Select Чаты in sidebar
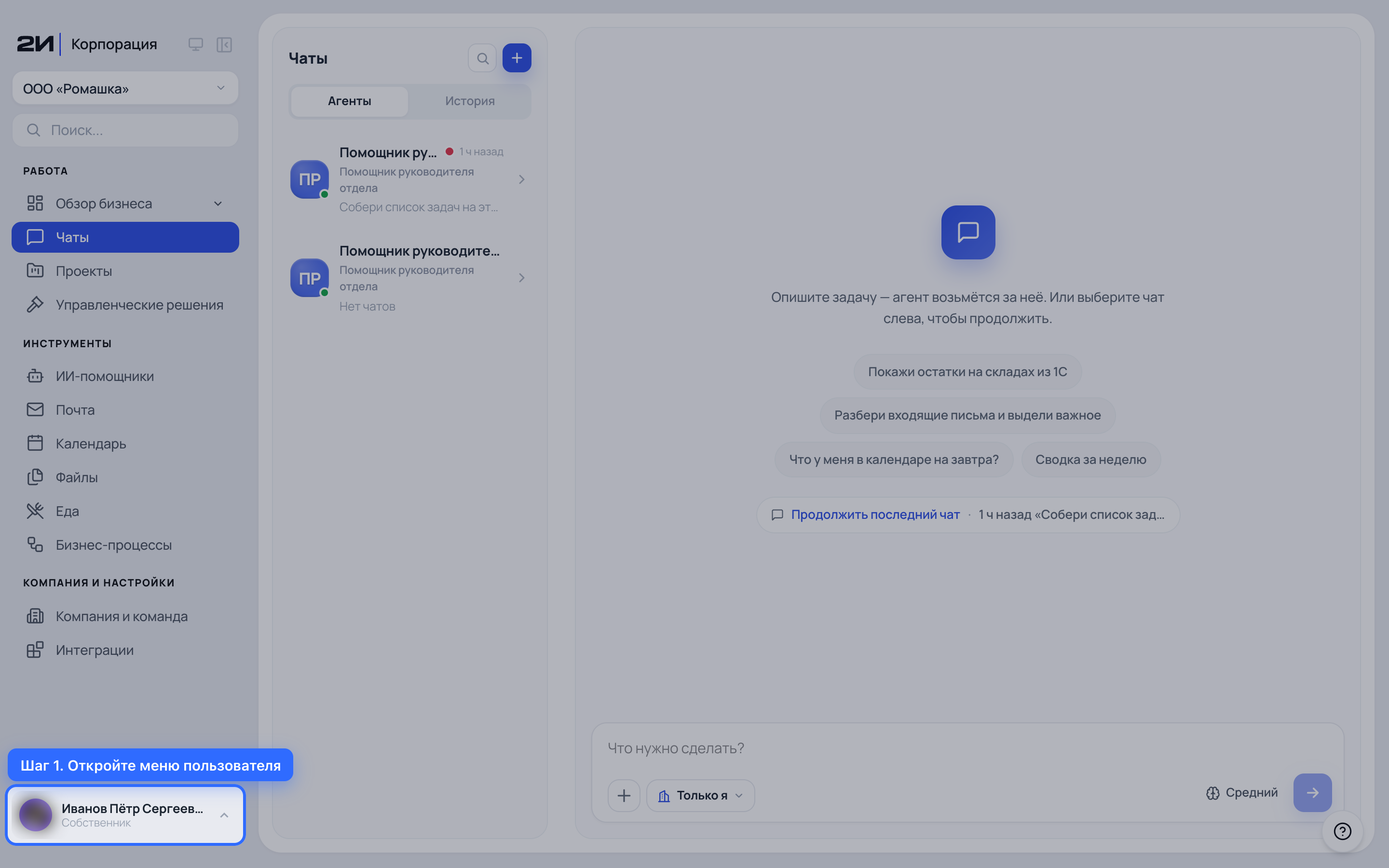1389x868 pixels. tap(125, 237)
